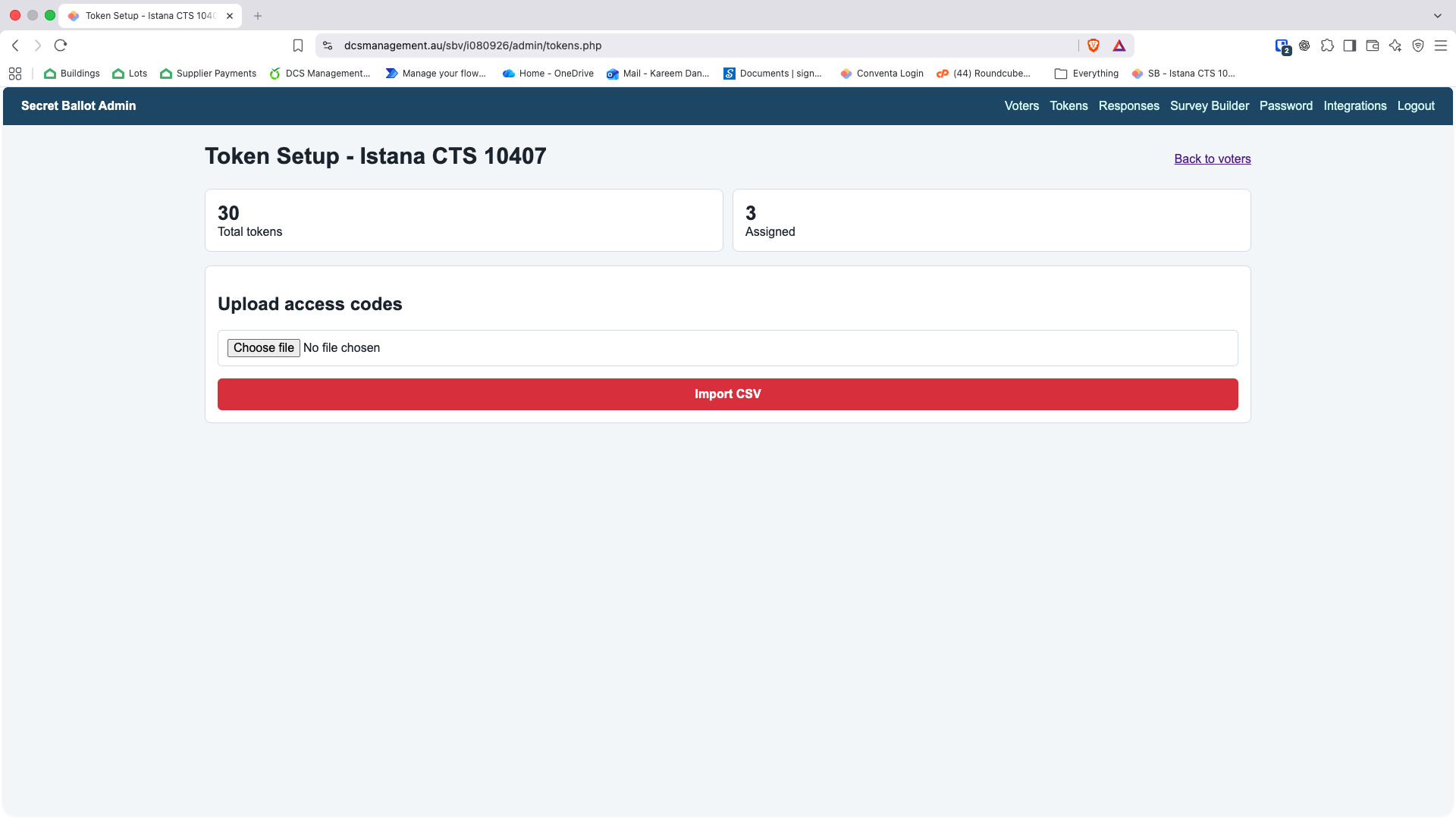The image size is (1456, 819).
Task: Toggle the browser sidebar panel icon
Action: pos(1350,45)
